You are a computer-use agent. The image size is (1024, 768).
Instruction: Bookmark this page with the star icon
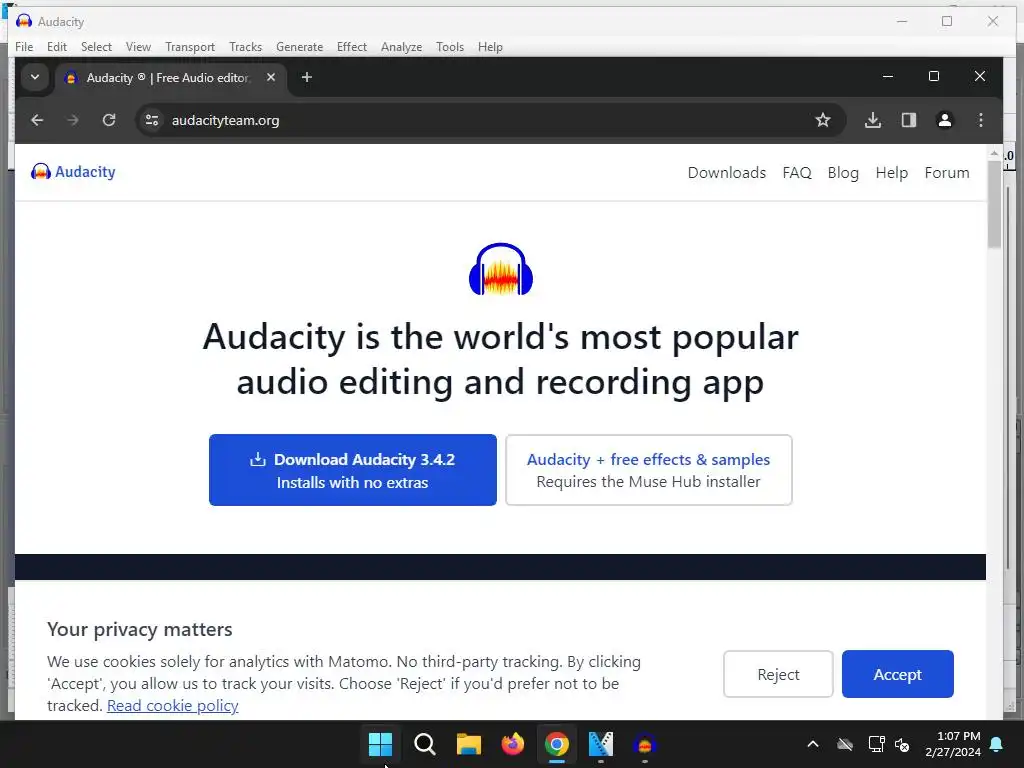[x=823, y=120]
